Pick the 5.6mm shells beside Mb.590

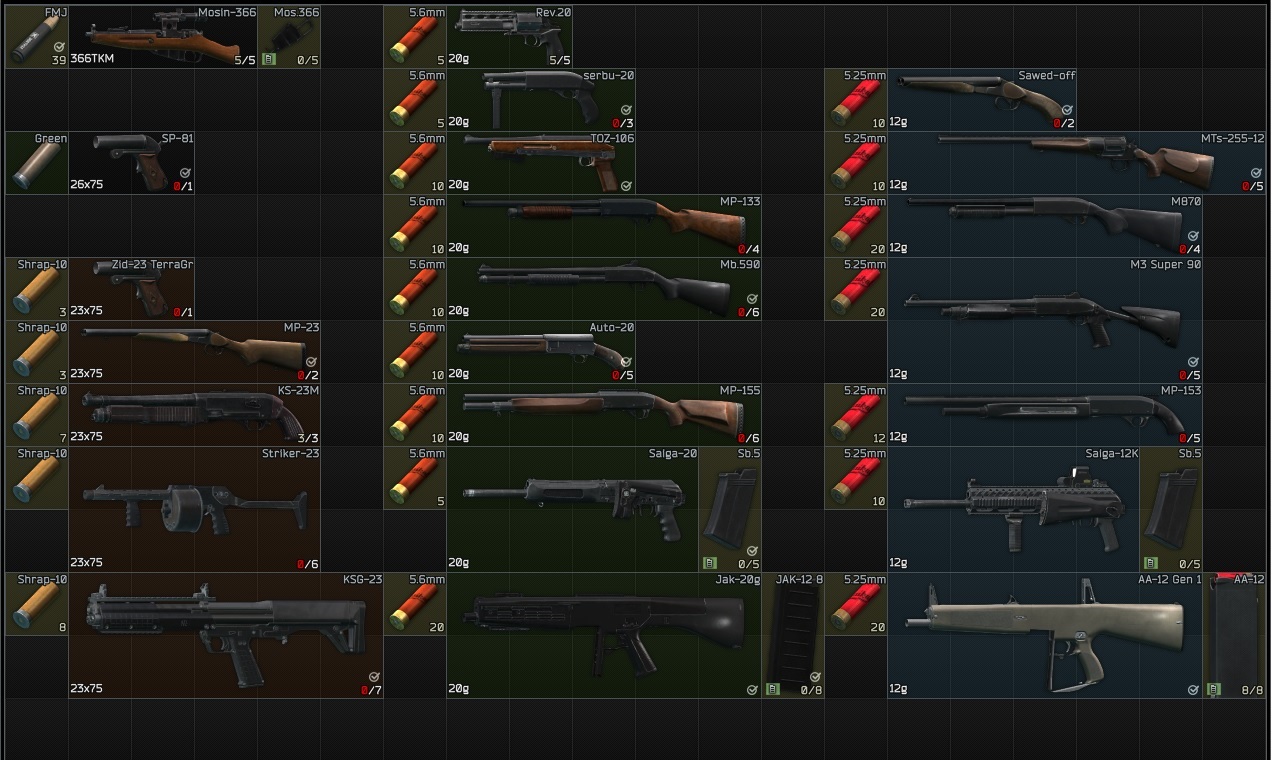pos(415,288)
